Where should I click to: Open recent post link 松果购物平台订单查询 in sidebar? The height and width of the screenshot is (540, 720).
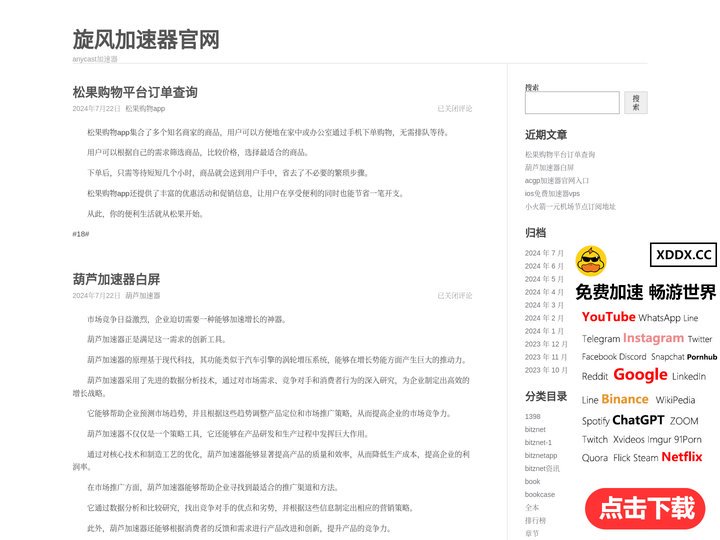click(x=560, y=155)
